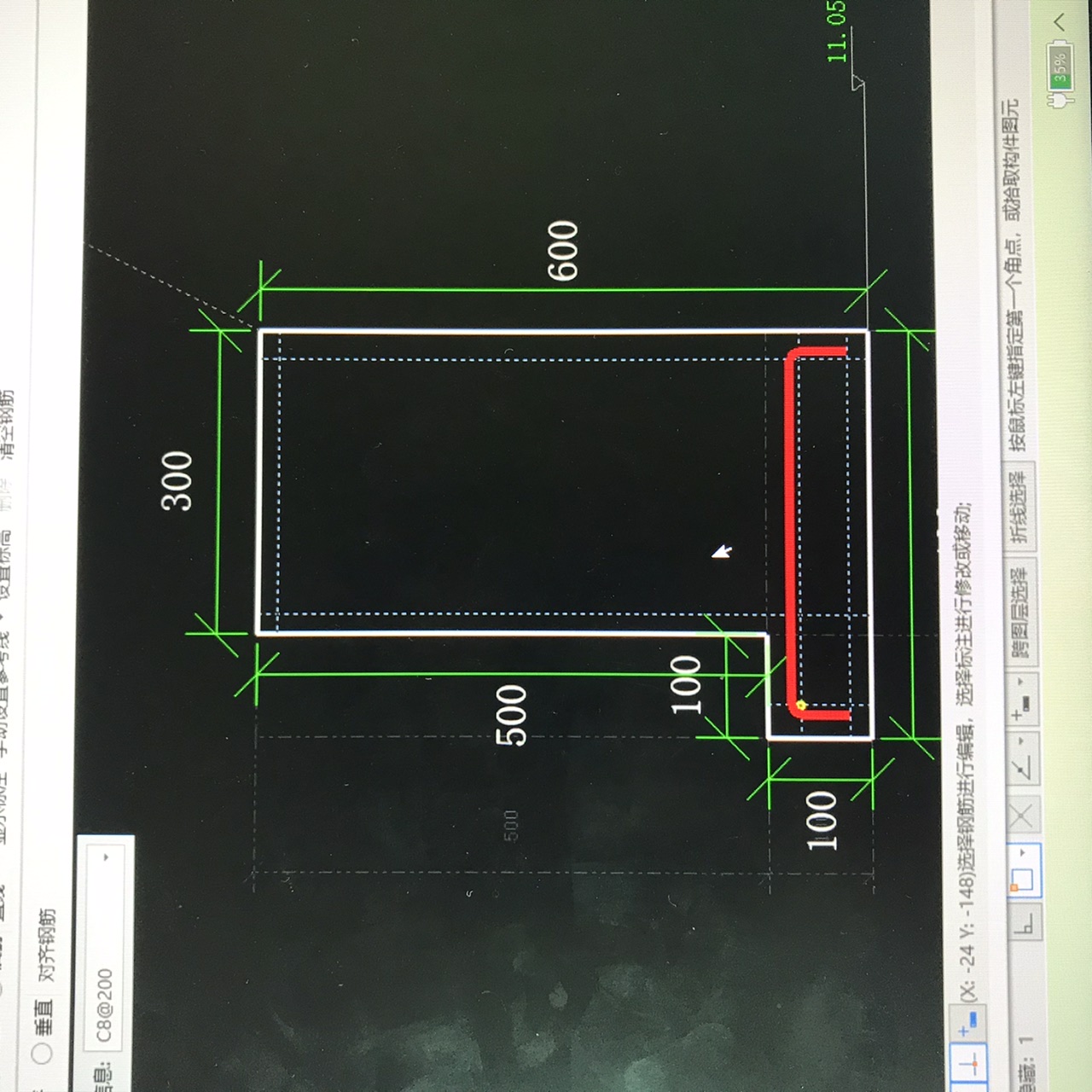This screenshot has width=1092, height=1092.
Task: Click the X cross snap icon
Action: (1024, 816)
